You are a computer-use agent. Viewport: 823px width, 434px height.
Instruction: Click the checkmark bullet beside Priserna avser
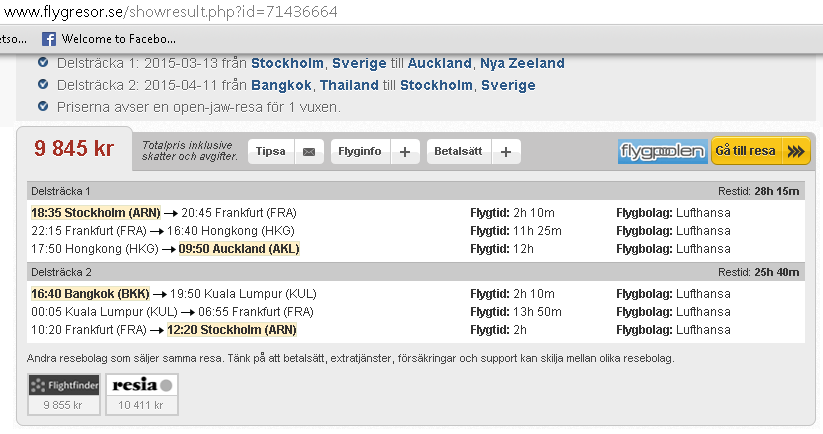pyautogui.click(x=42, y=106)
